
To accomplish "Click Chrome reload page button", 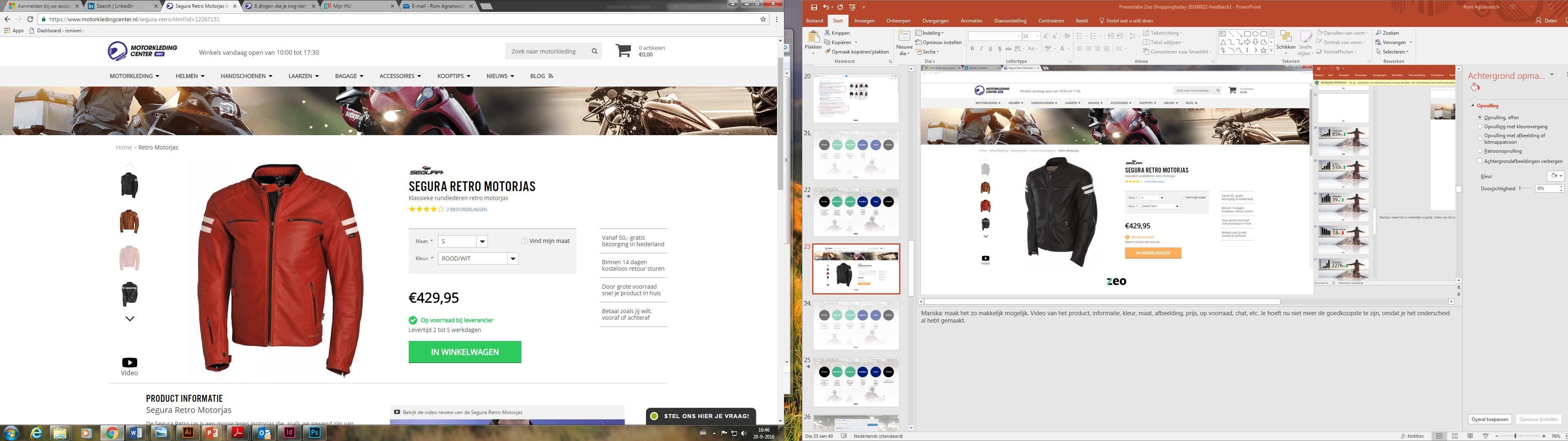I will click(30, 20).
